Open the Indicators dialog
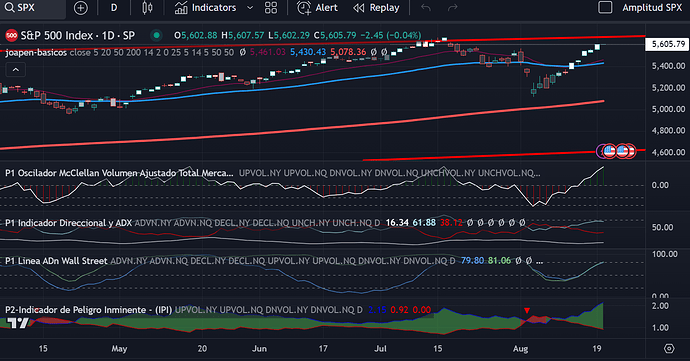 tap(205, 8)
